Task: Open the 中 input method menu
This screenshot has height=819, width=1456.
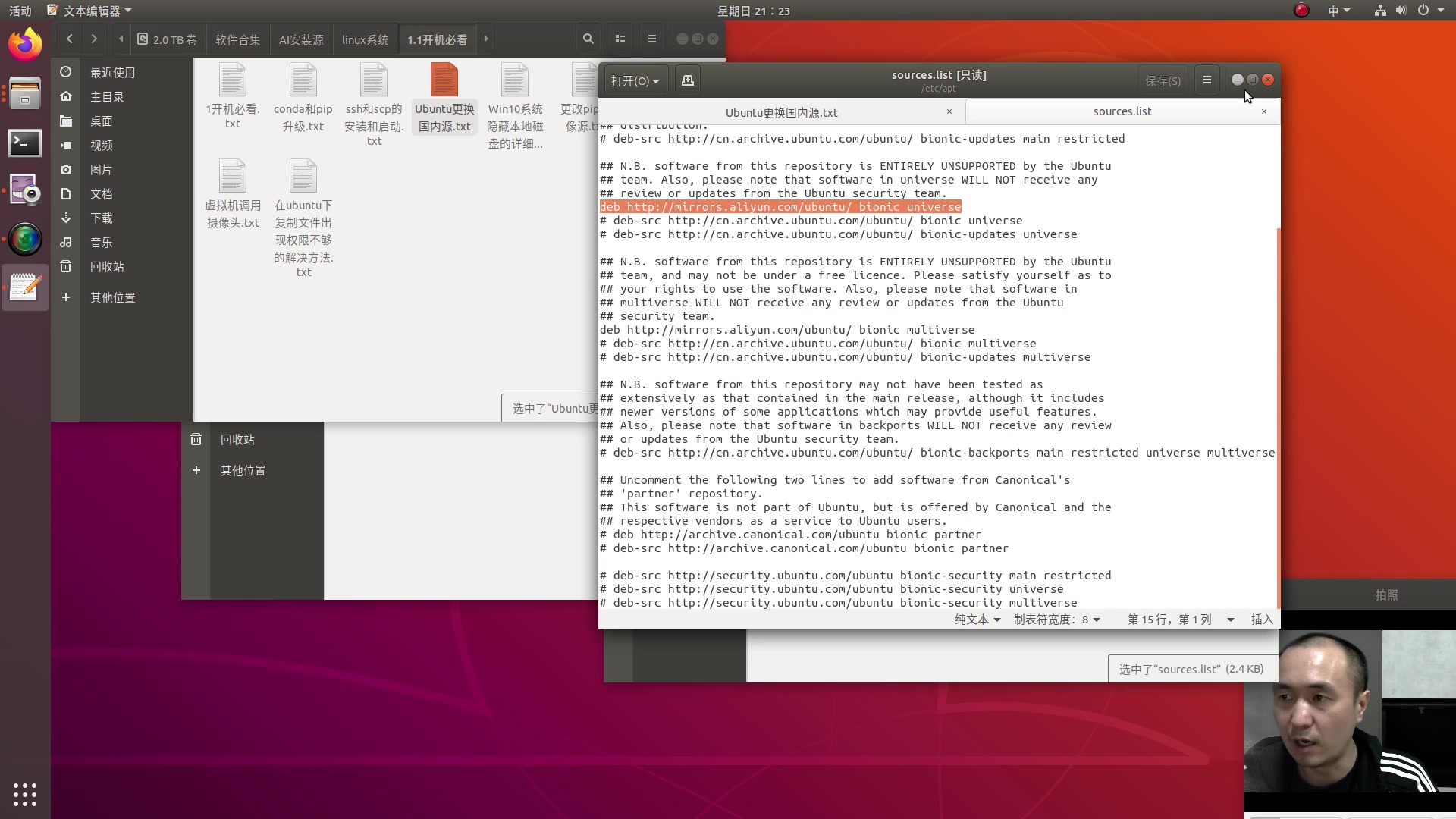Action: tap(1338, 11)
